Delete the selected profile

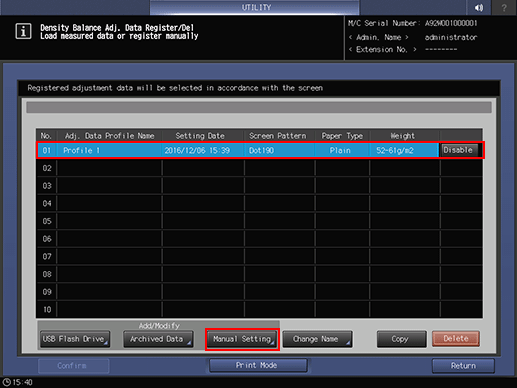pos(456,339)
